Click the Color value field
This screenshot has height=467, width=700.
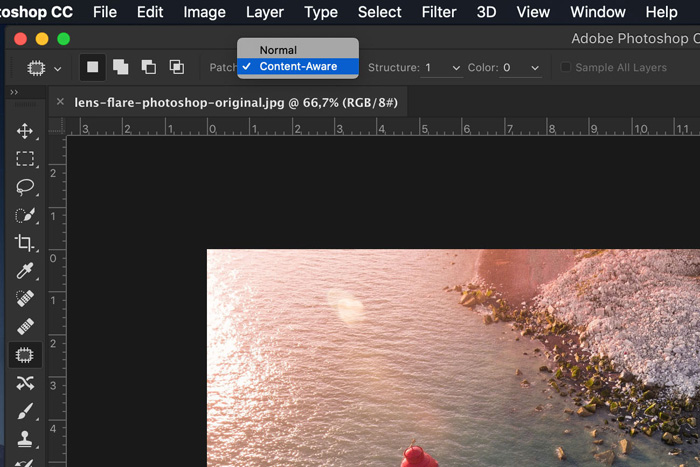tap(514, 68)
